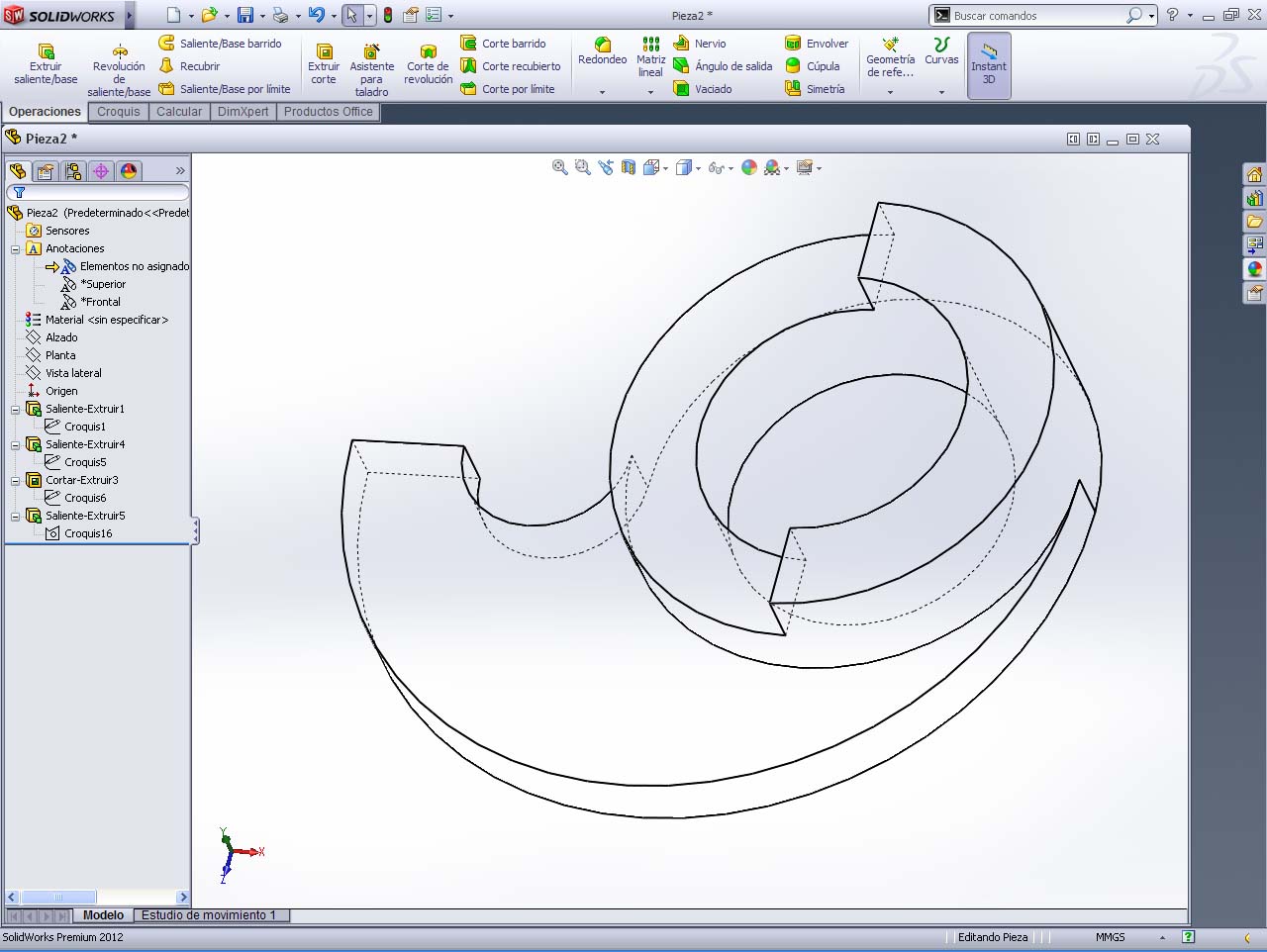Collapse the Saliente-Extruir5 feature node
1267x952 pixels.
[x=16, y=517]
